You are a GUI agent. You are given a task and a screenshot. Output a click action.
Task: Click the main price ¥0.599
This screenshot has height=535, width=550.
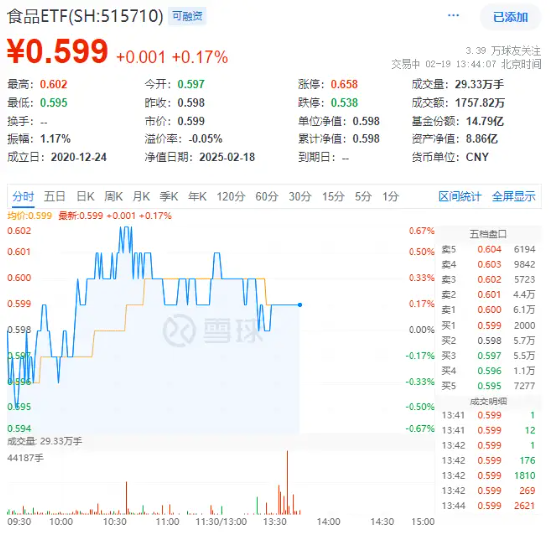(x=58, y=51)
